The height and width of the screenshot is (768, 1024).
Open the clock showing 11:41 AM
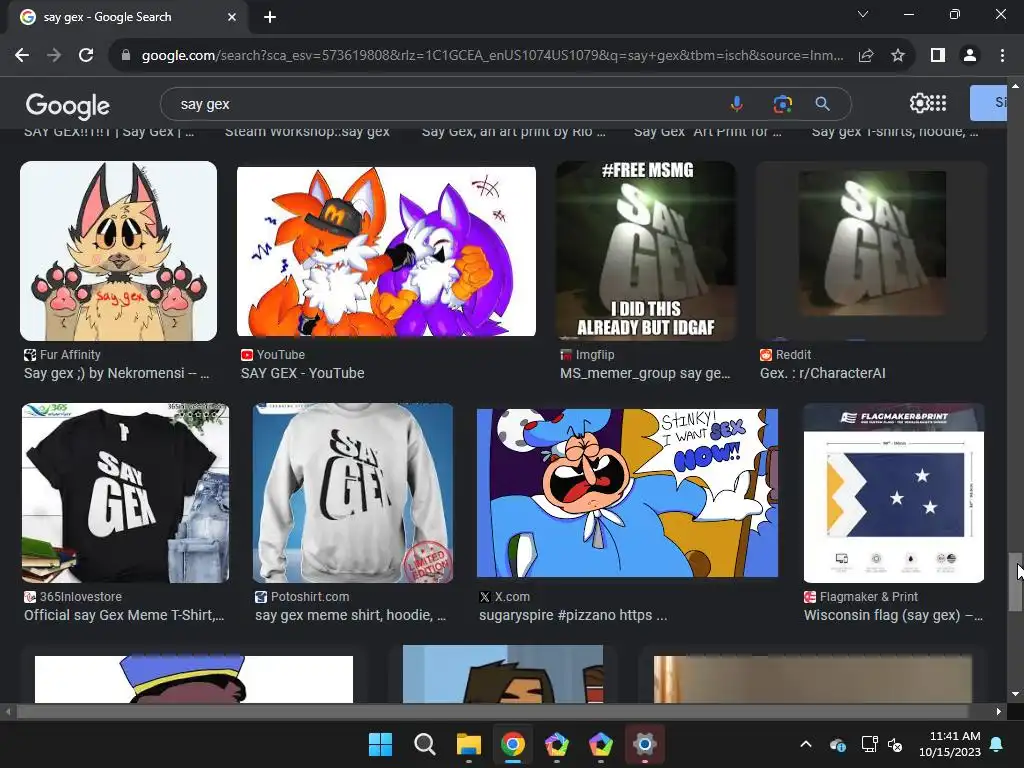tap(950, 744)
